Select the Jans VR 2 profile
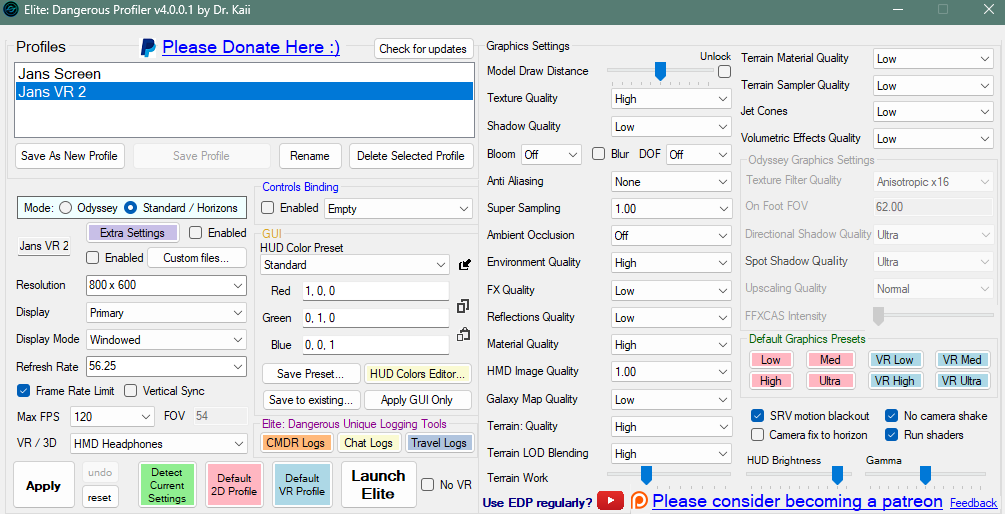1005x514 pixels. (244, 92)
